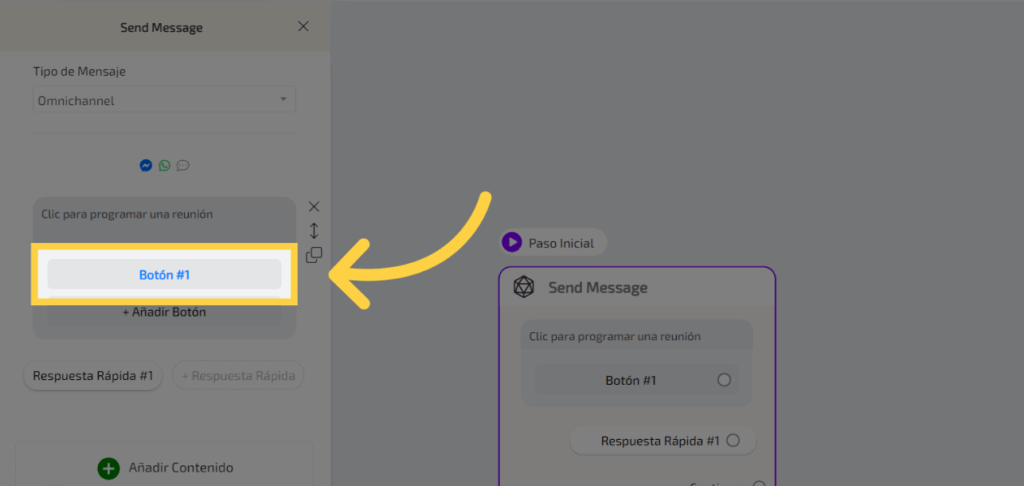Close the Send Message side panel
This screenshot has width=1024, height=486.
[x=303, y=26]
